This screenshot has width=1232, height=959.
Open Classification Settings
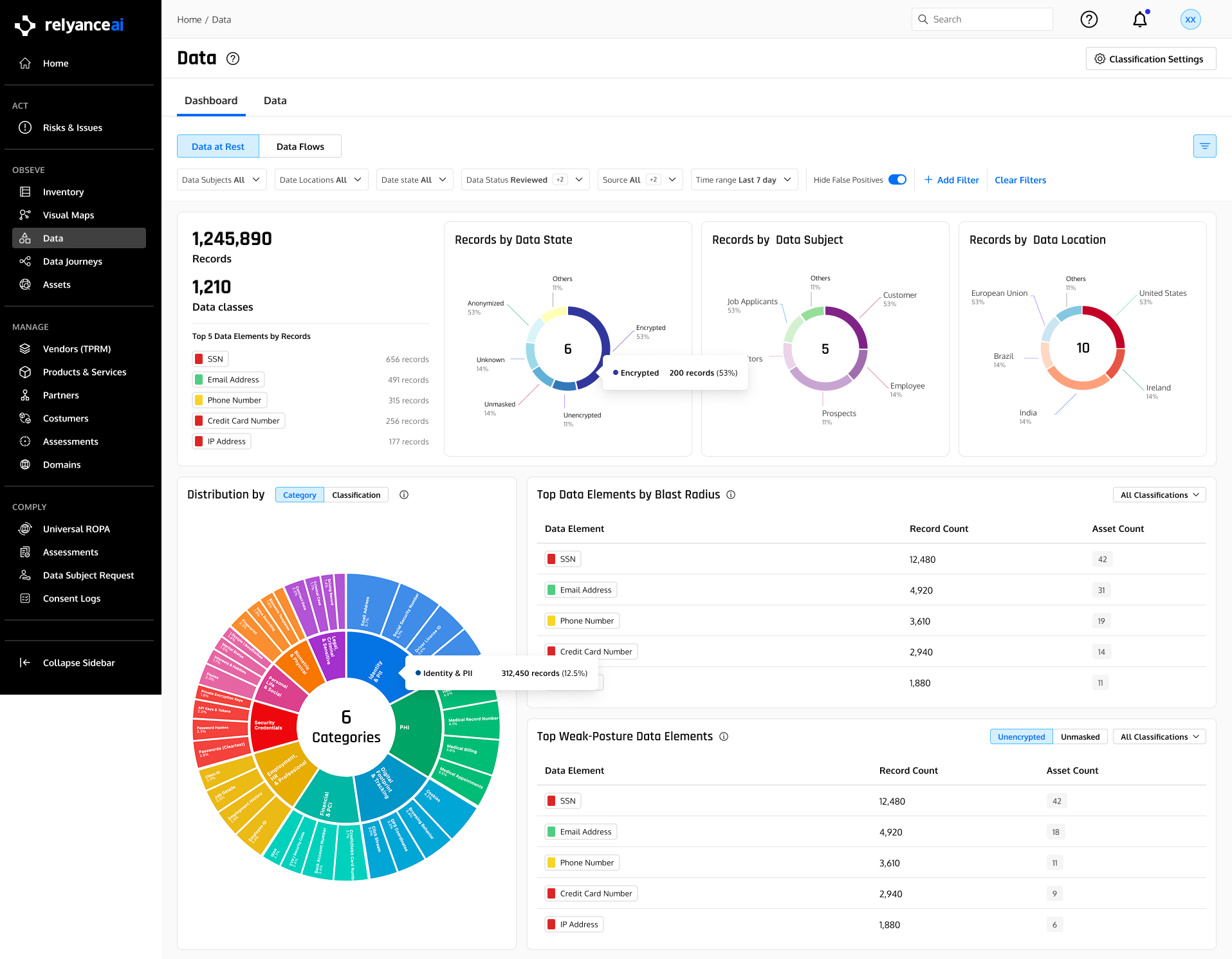tap(1151, 59)
